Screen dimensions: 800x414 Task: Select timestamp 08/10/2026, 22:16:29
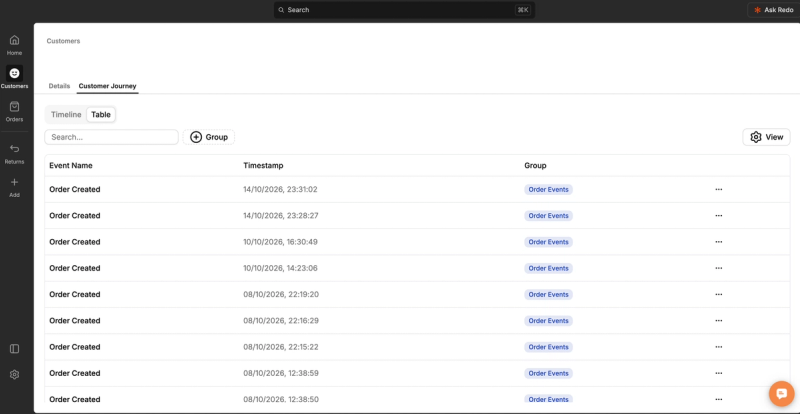(281, 321)
